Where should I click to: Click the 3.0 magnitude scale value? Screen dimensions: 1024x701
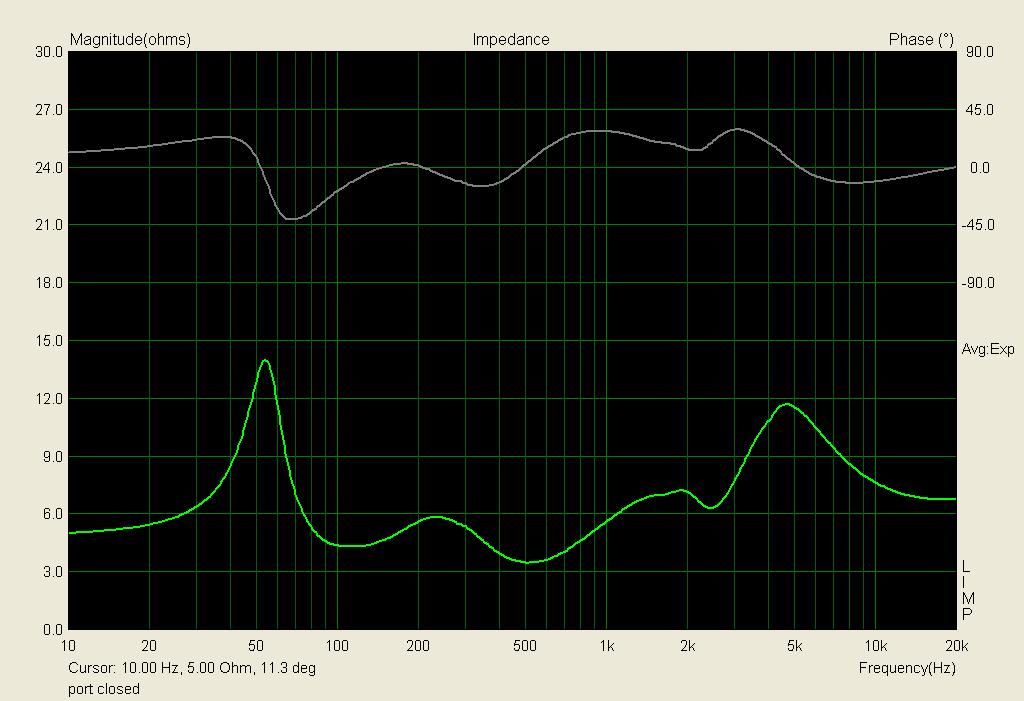[x=52, y=572]
